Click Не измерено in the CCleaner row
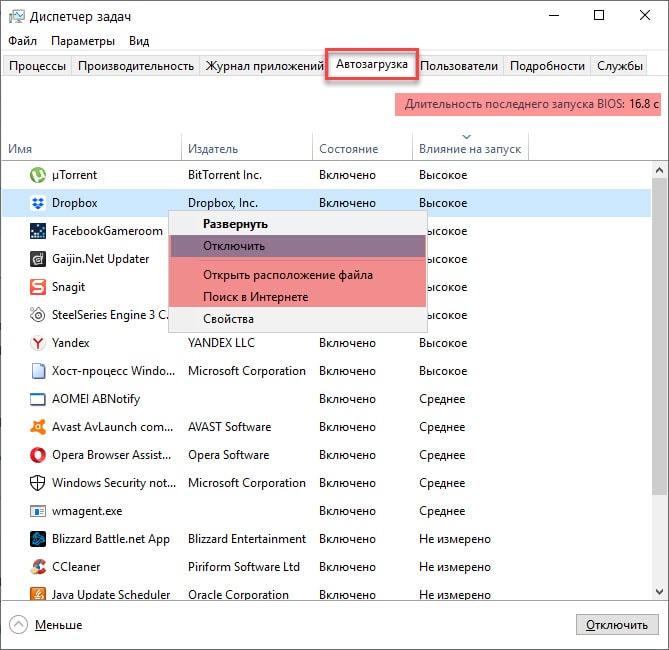 [x=455, y=567]
